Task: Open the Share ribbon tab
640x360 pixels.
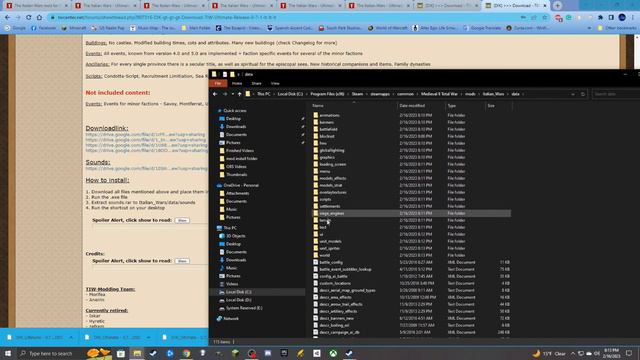Action: point(256,83)
